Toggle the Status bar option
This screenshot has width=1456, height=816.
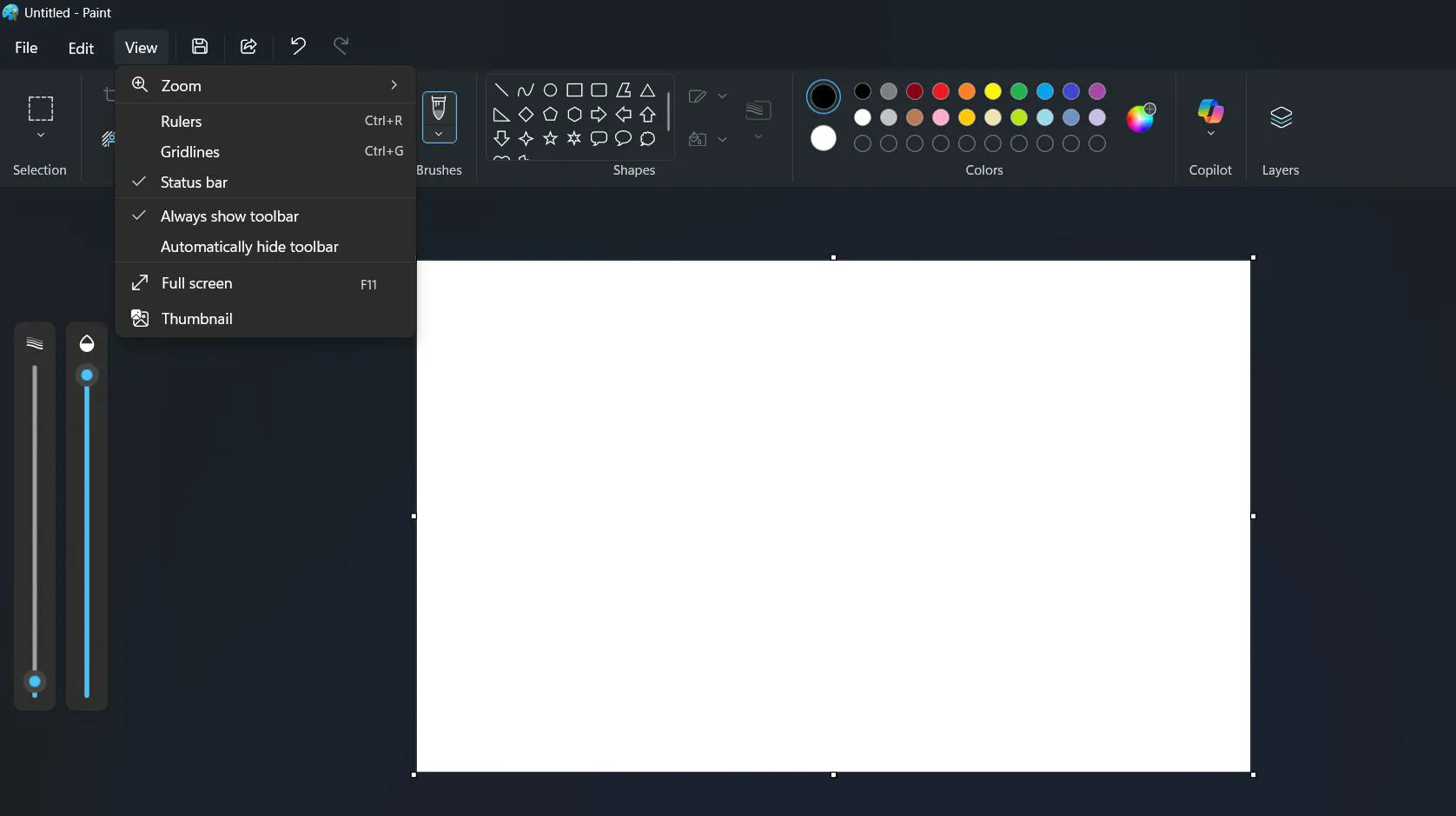pyautogui.click(x=193, y=182)
